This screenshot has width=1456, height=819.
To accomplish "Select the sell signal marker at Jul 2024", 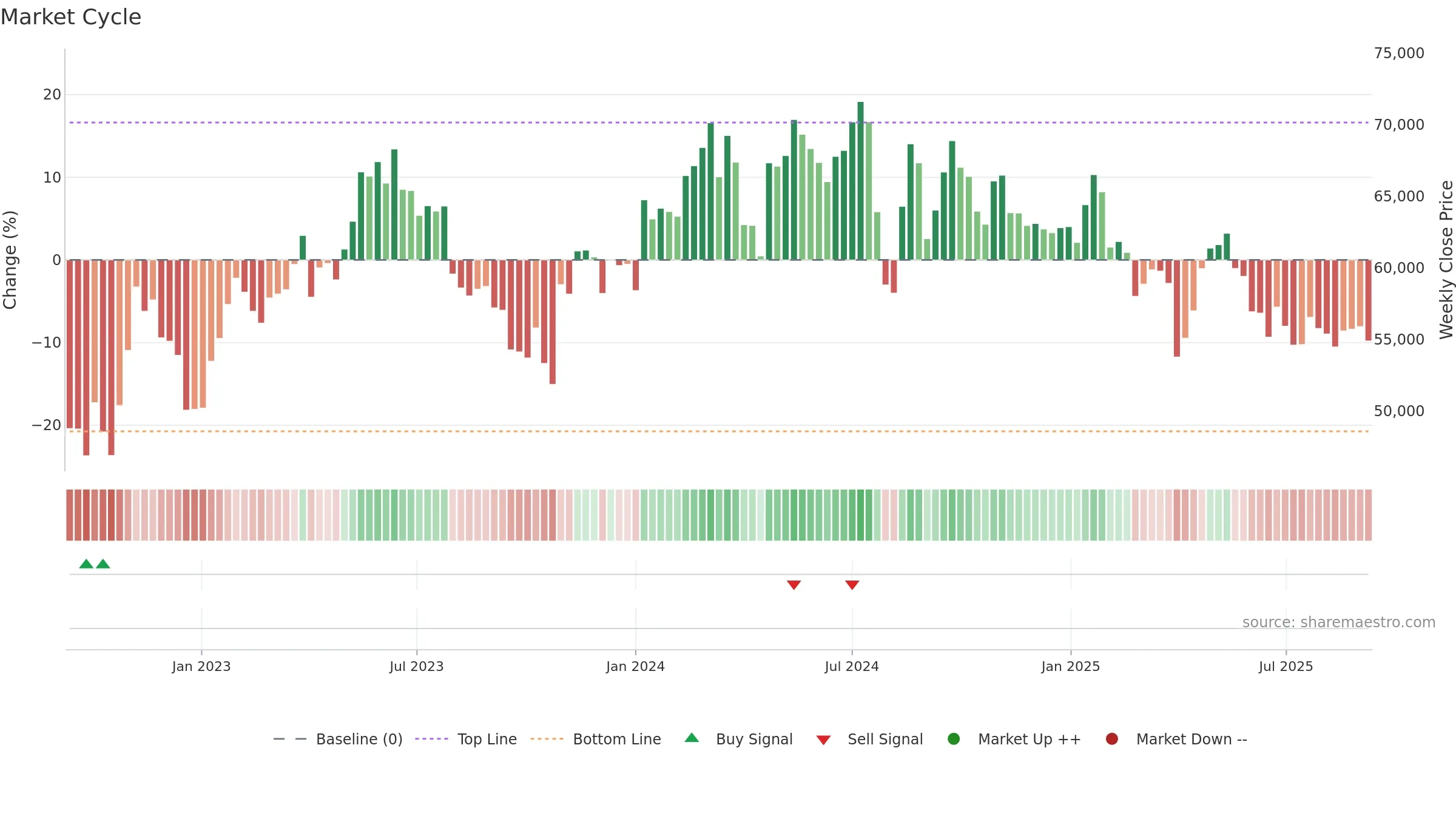I will tap(852, 585).
